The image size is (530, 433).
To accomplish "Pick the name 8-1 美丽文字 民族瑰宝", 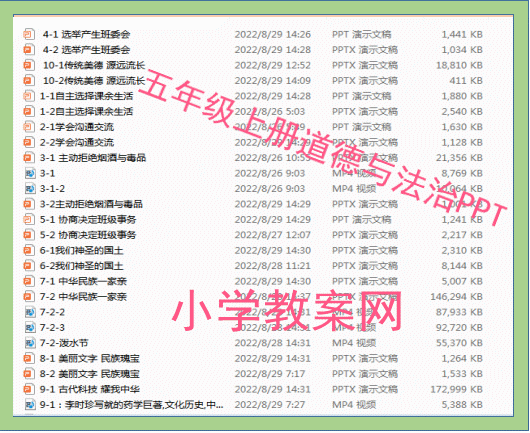I will click(90, 359).
